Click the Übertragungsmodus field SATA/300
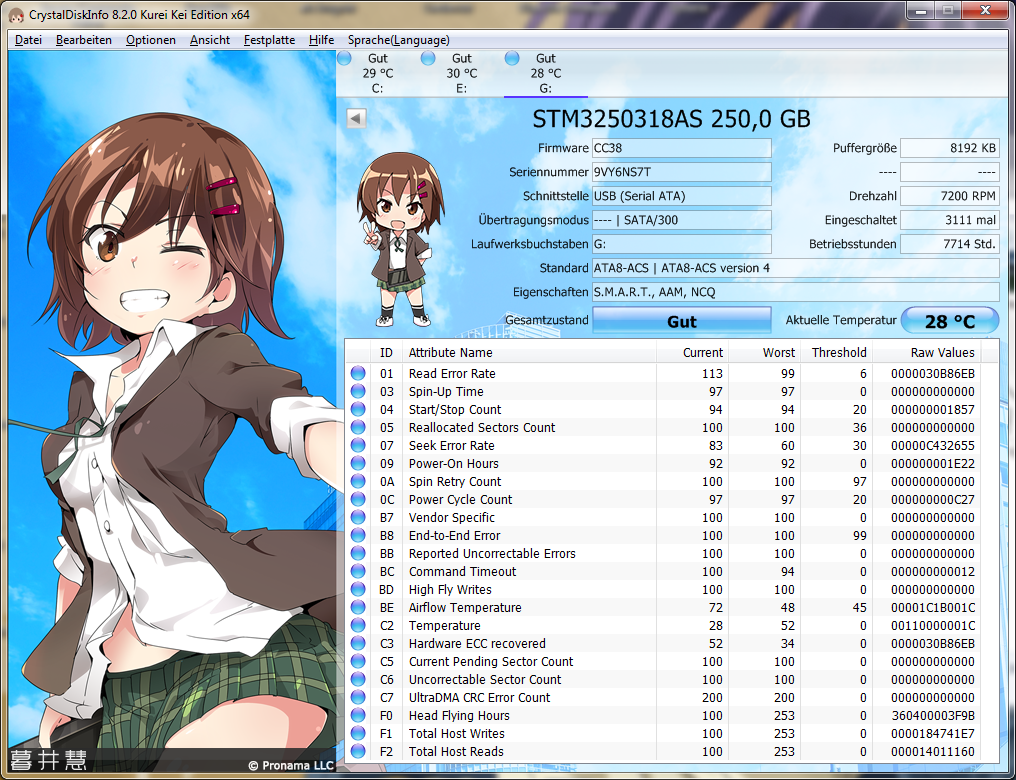Image resolution: width=1016 pixels, height=780 pixels. click(682, 220)
